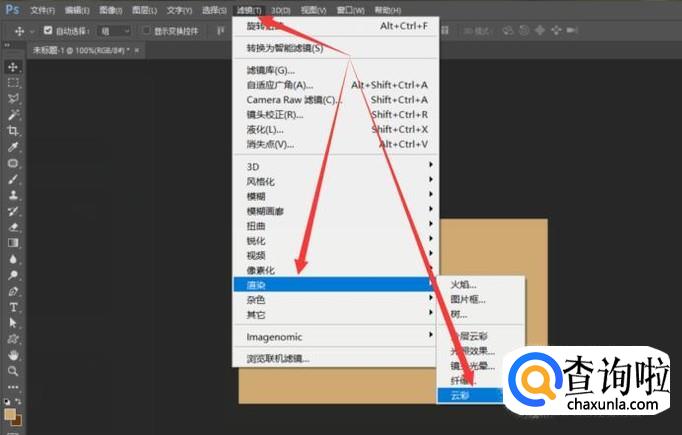Screen dimensions: 682x435
Task: Select the Polygonal Lasso tool
Action: (13, 99)
